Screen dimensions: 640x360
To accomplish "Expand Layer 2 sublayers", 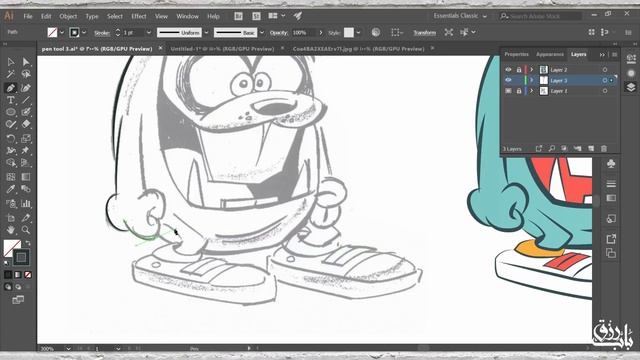I will click(531, 70).
